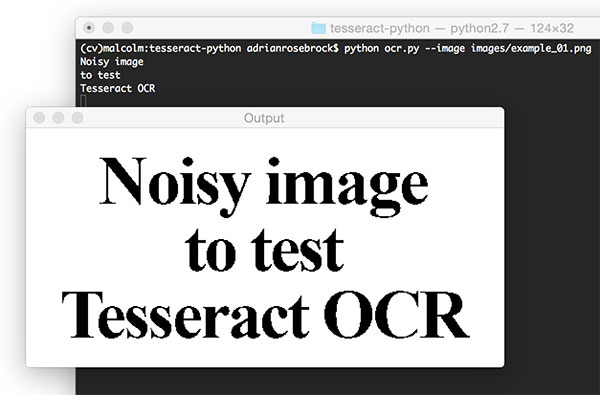Screen dimensions: 600x395
Task: Click terminal output line 'Tesseract OCR'
Action: point(117,88)
